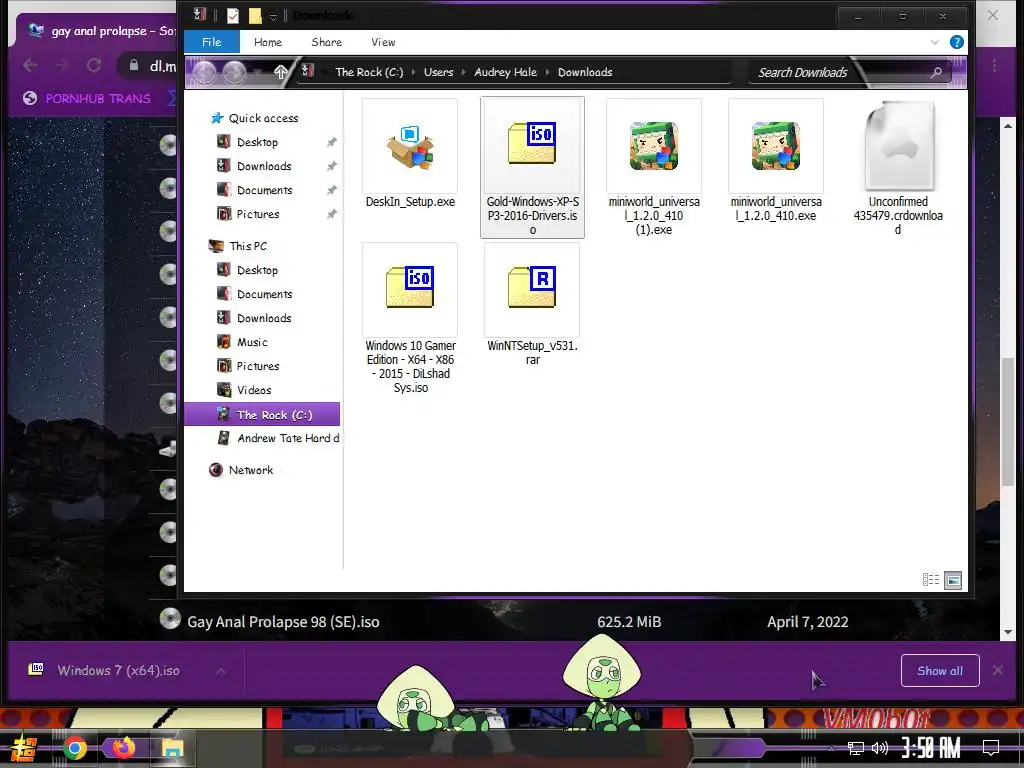1024x768 pixels.
Task: Switch to large icons view layout
Action: pyautogui.click(x=953, y=579)
